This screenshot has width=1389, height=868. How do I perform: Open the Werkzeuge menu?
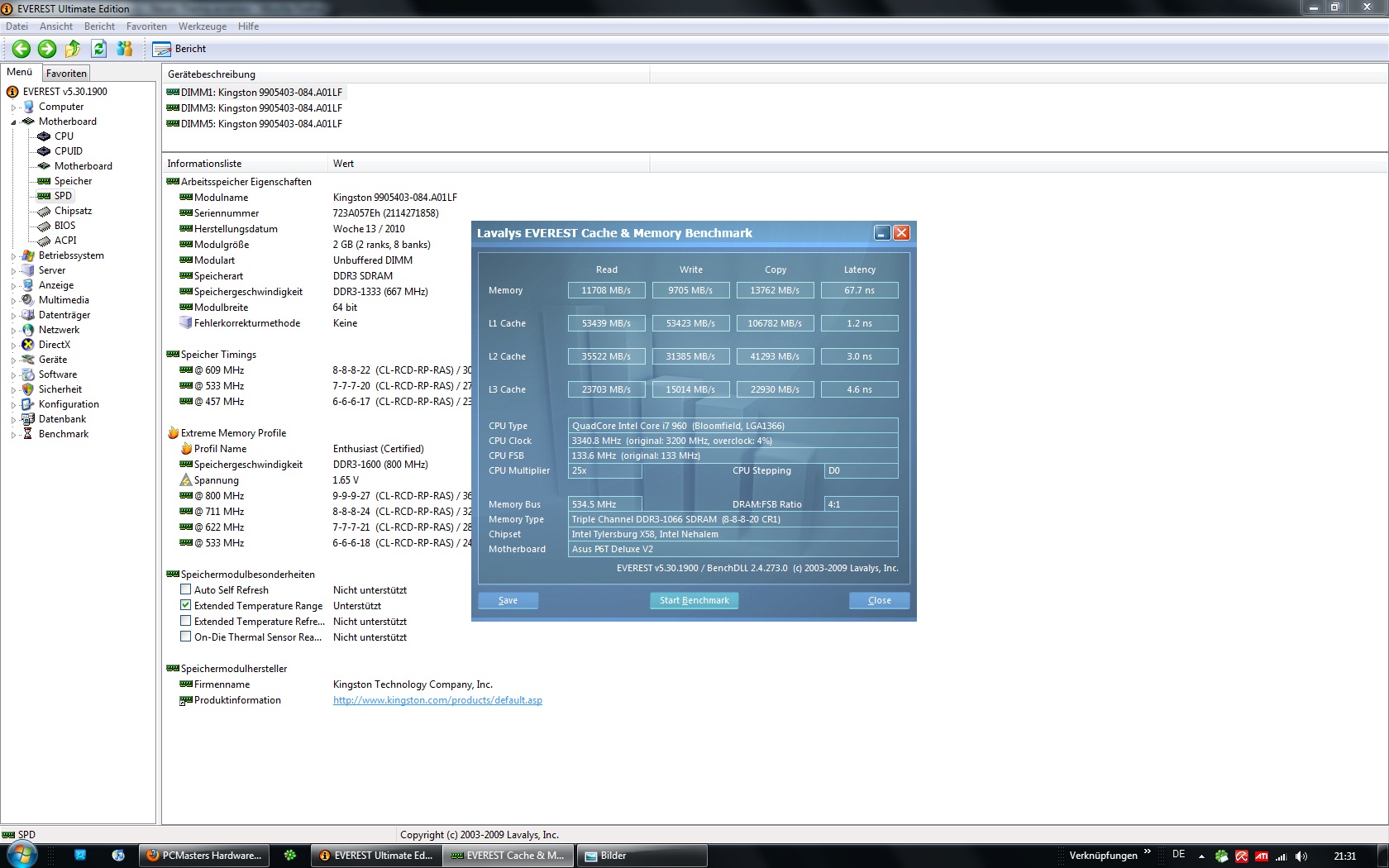[x=202, y=26]
